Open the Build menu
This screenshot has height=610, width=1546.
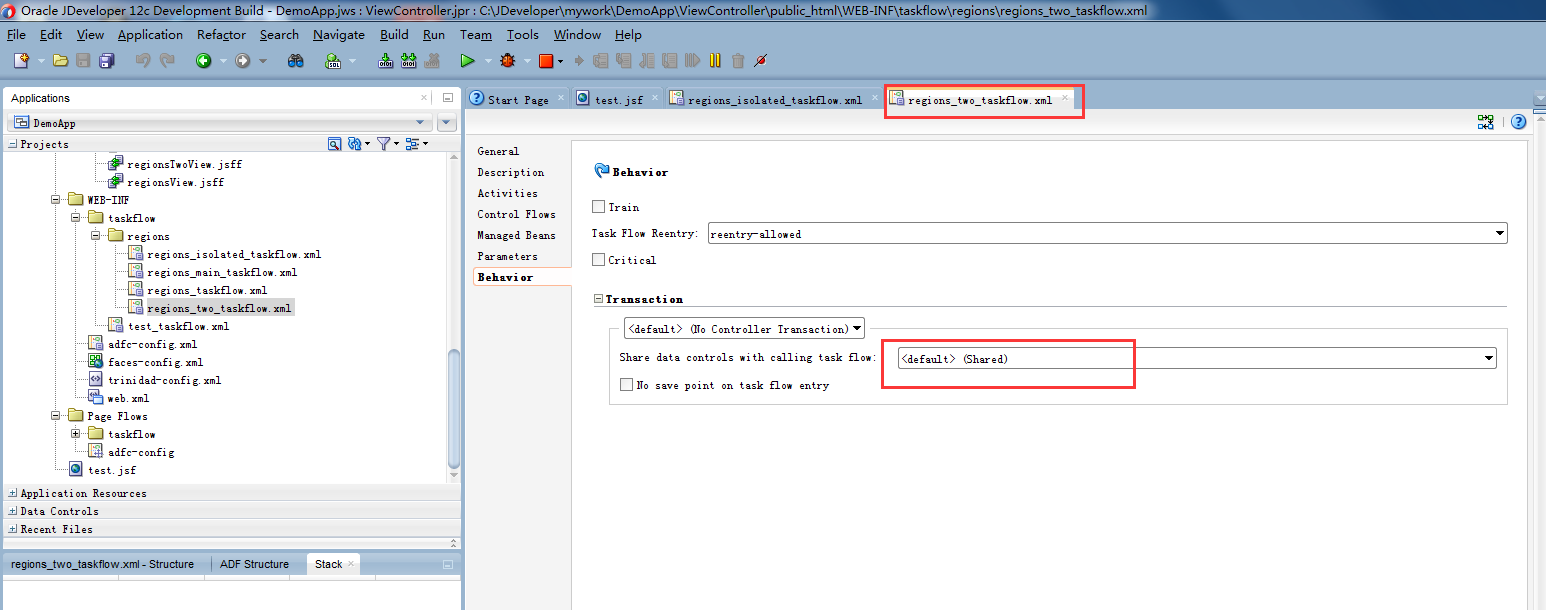(394, 35)
